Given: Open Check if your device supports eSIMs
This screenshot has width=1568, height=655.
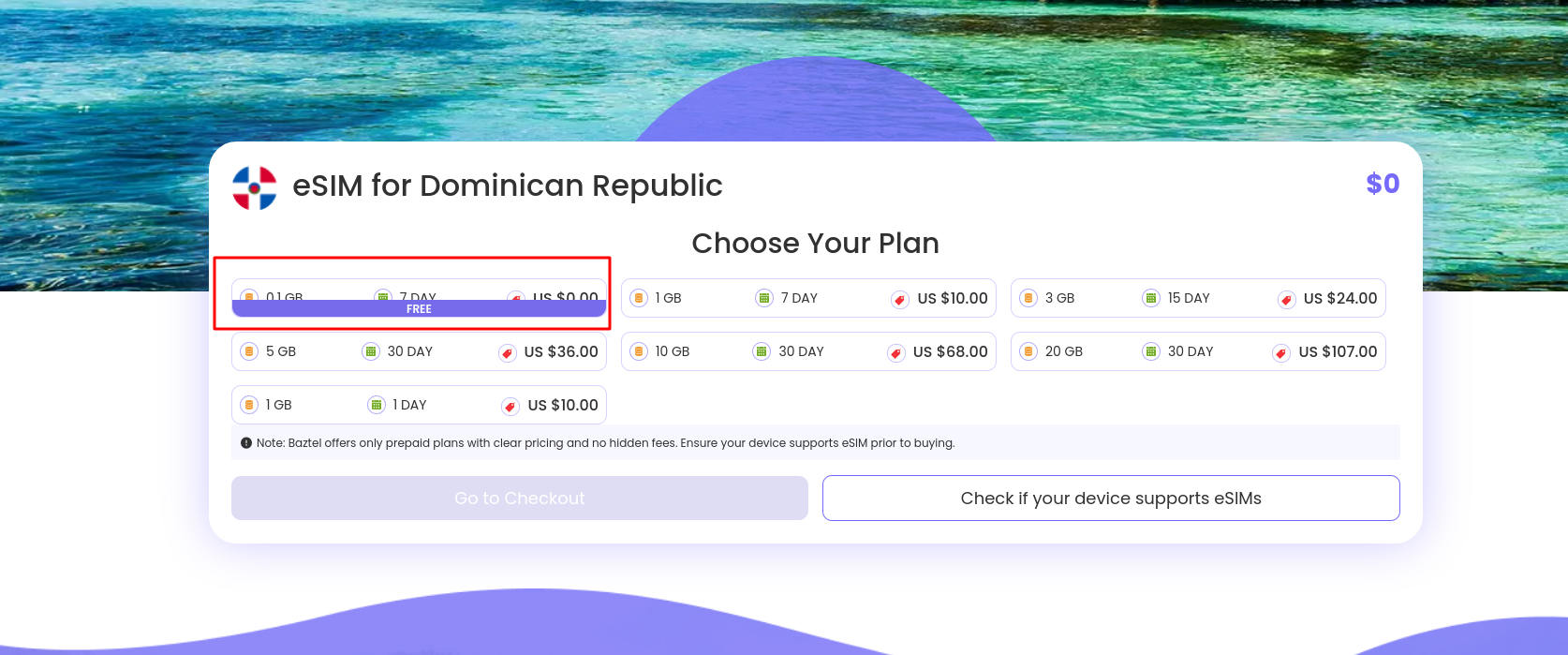Looking at the screenshot, I should coord(1111,499).
